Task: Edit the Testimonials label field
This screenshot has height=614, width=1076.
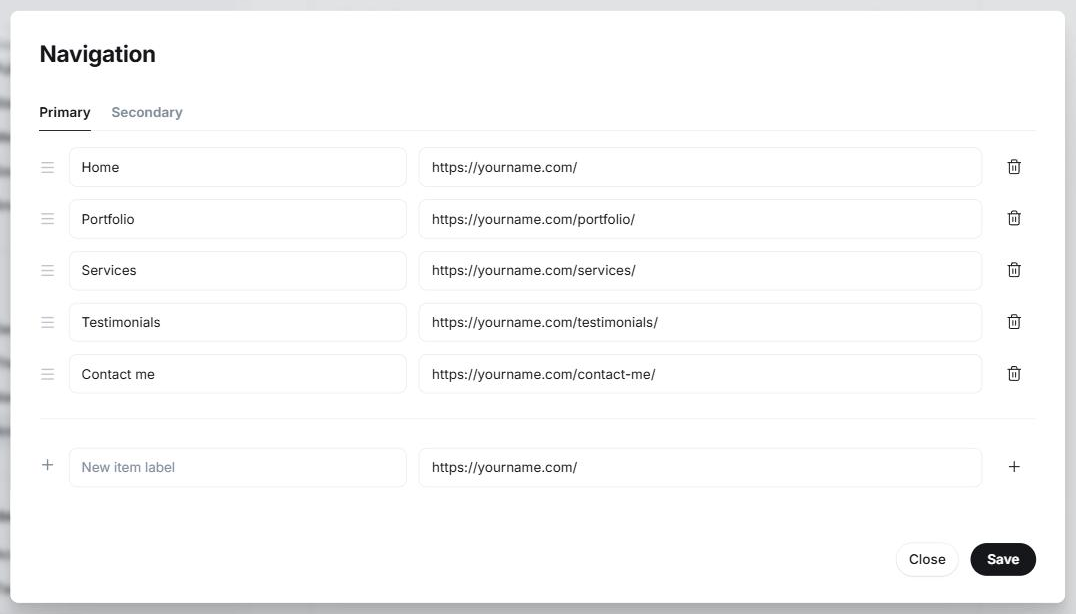Action: [237, 322]
